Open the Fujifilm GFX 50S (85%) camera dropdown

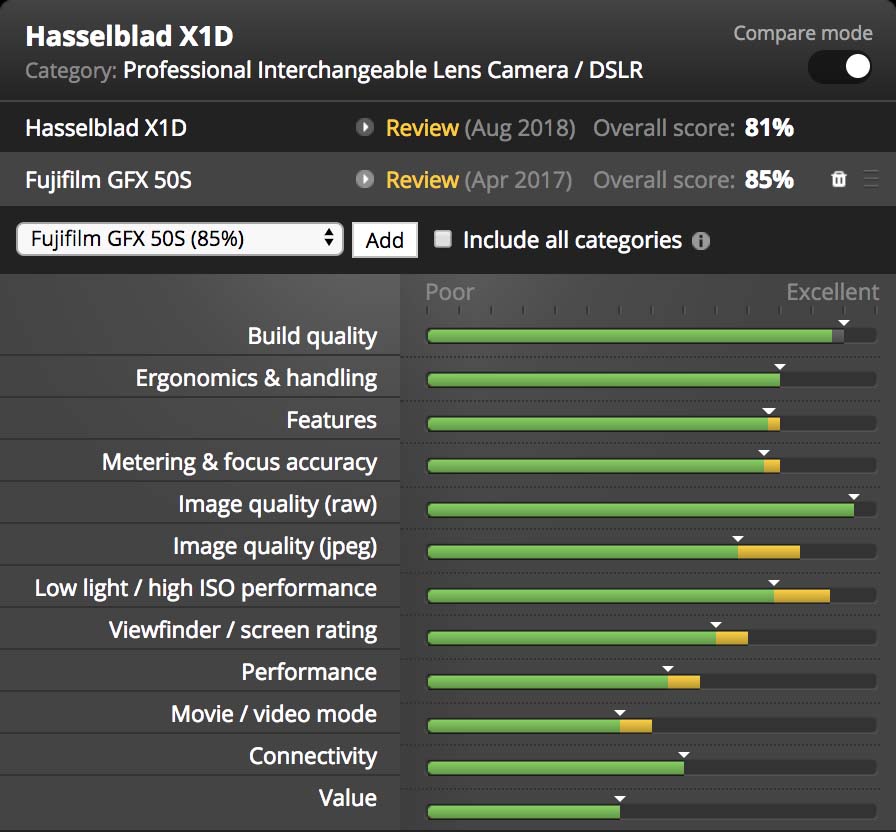click(180, 239)
